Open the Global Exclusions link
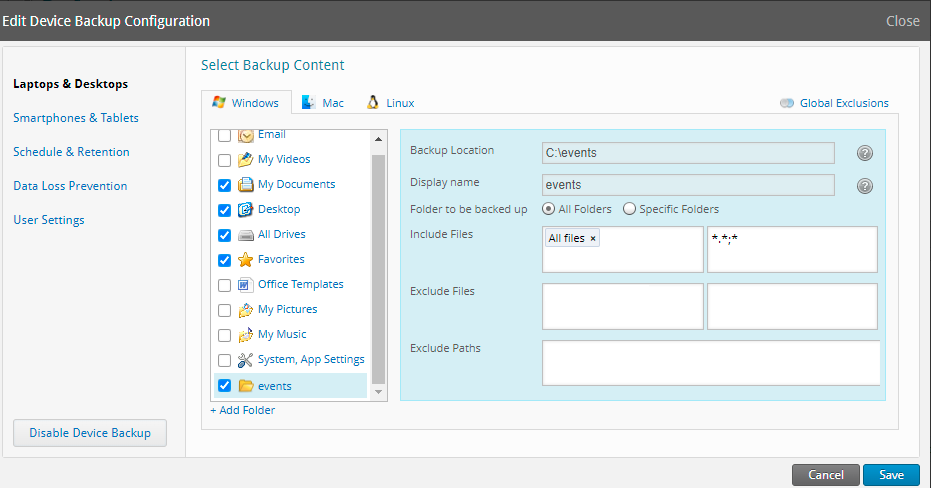 pyautogui.click(x=844, y=103)
